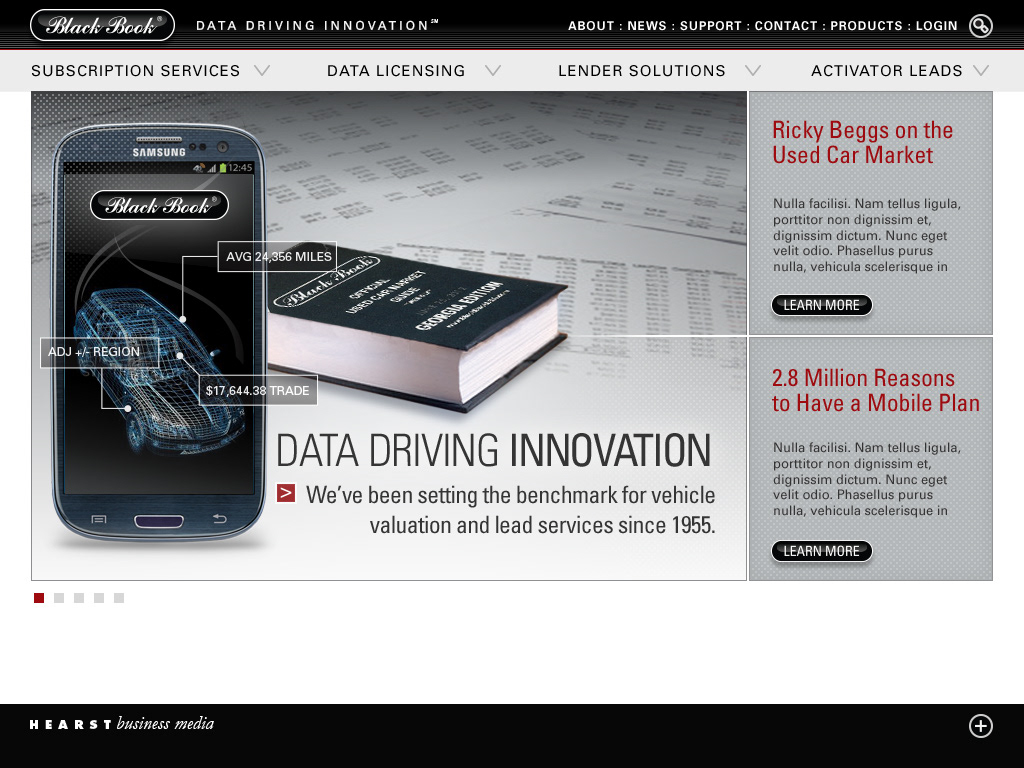This screenshot has width=1024, height=768.
Task: Open Hearst business media logo link
Action: tap(121, 724)
